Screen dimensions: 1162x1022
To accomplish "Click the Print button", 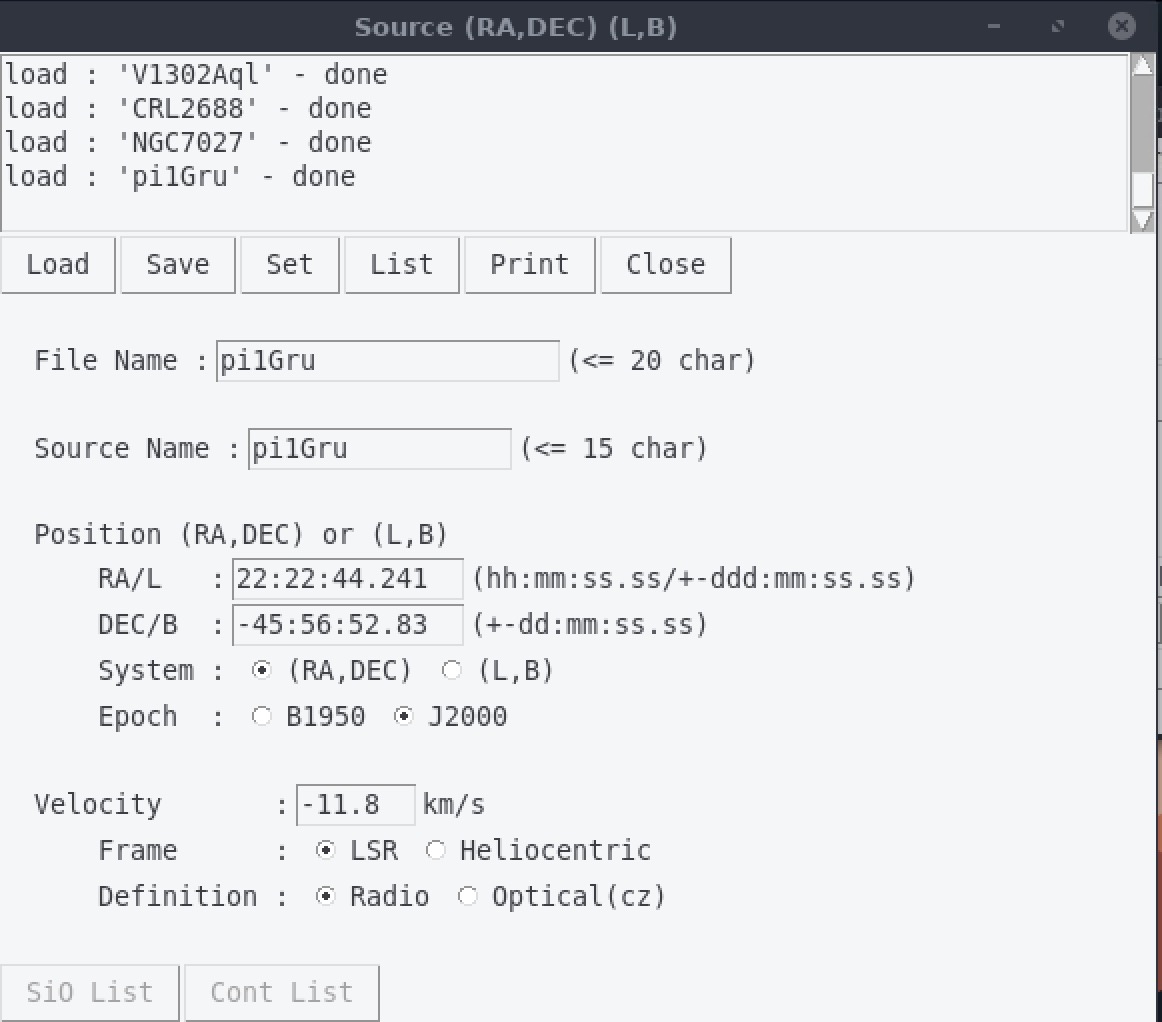I will tap(529, 265).
